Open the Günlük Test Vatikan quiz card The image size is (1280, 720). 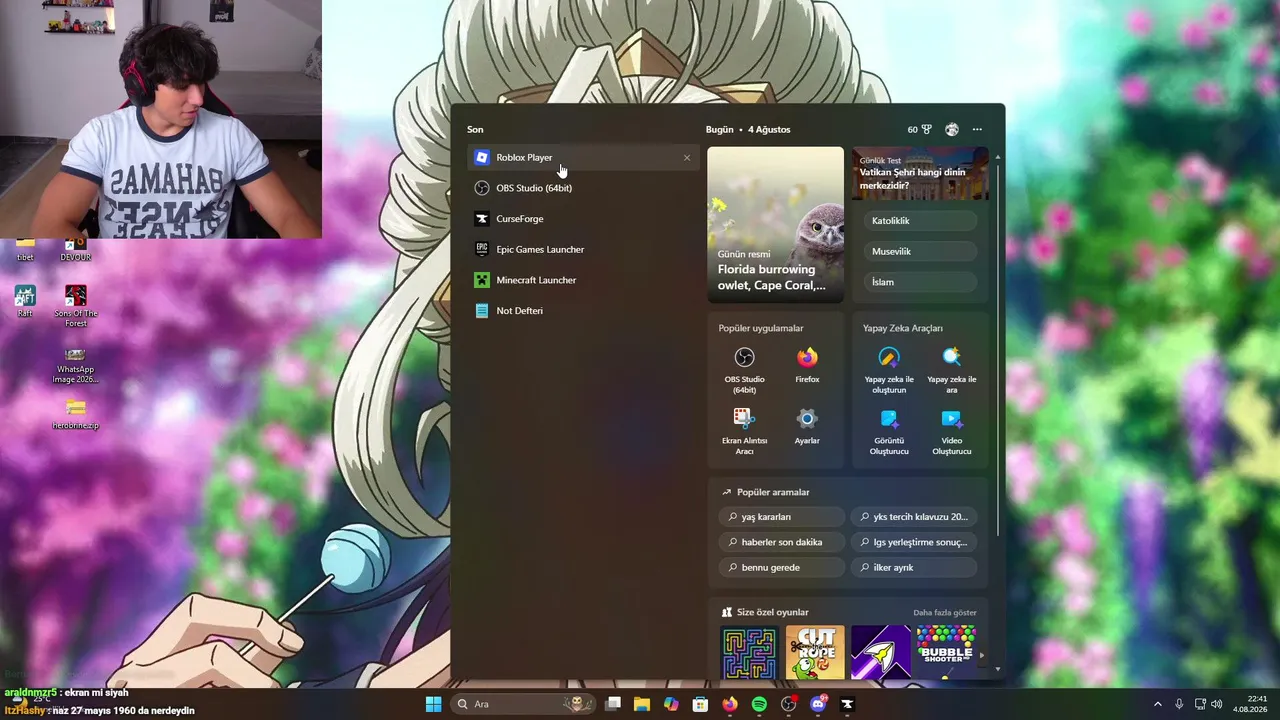pyautogui.click(x=920, y=174)
